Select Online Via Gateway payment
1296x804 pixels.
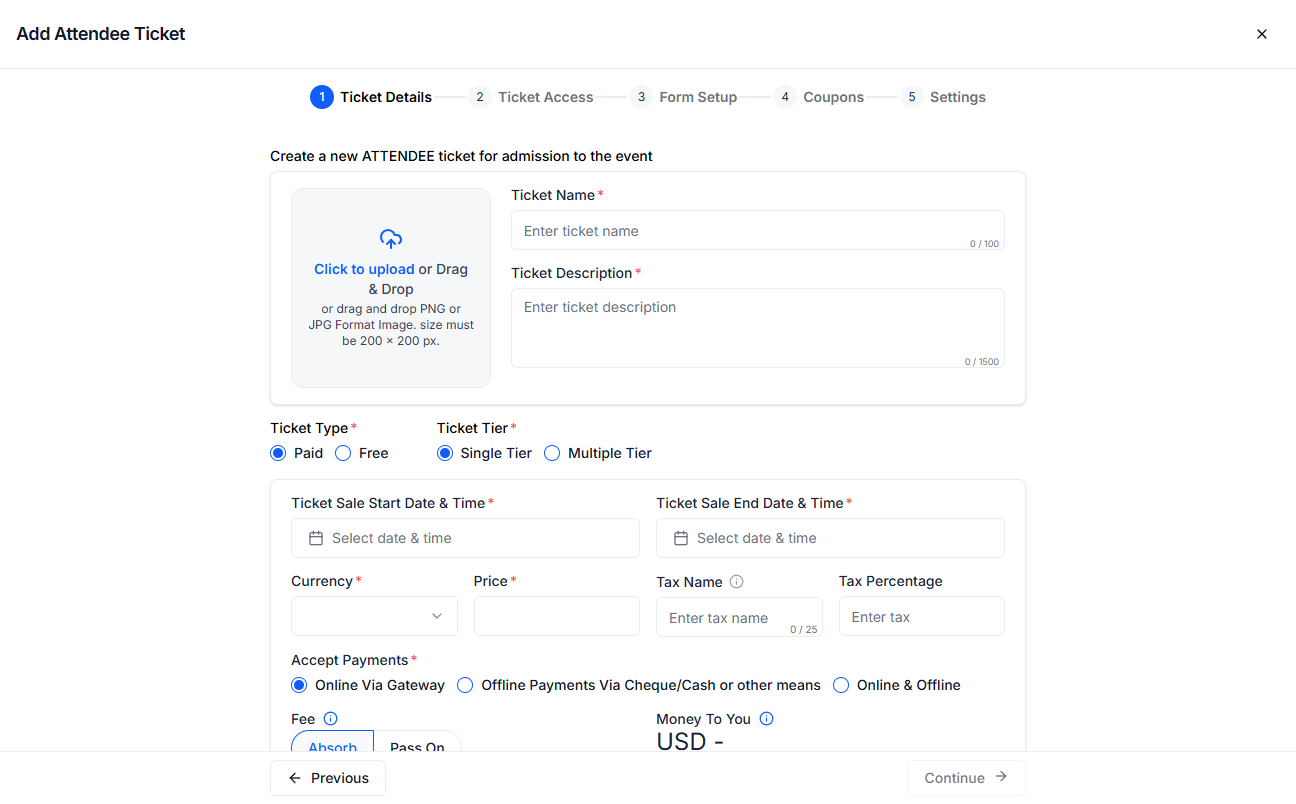[299, 685]
